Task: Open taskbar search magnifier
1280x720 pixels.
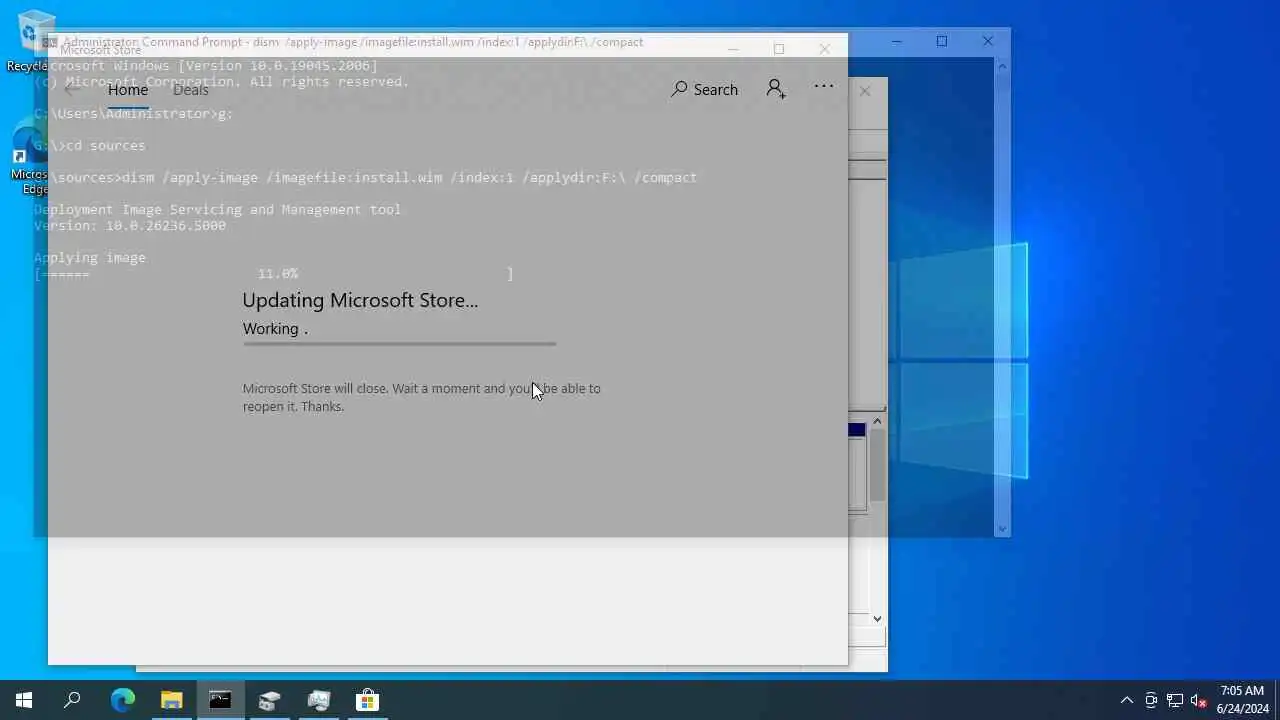Action: 72,700
